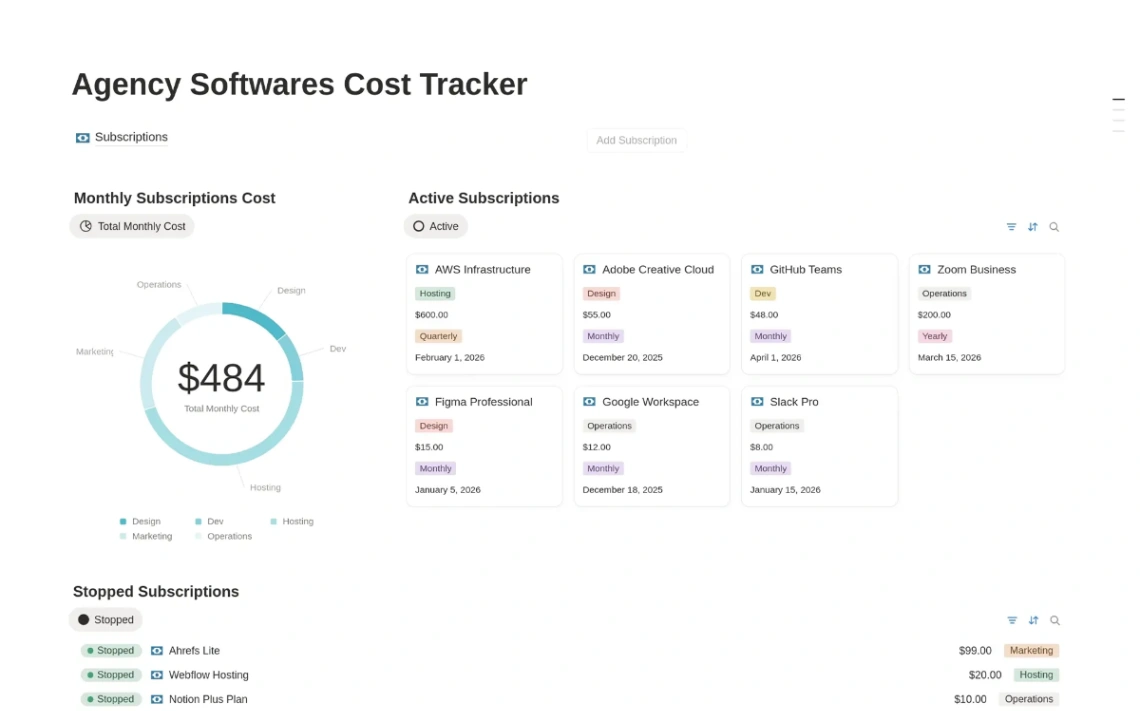Toggle the Marketing legend item in chart

[x=146, y=537]
